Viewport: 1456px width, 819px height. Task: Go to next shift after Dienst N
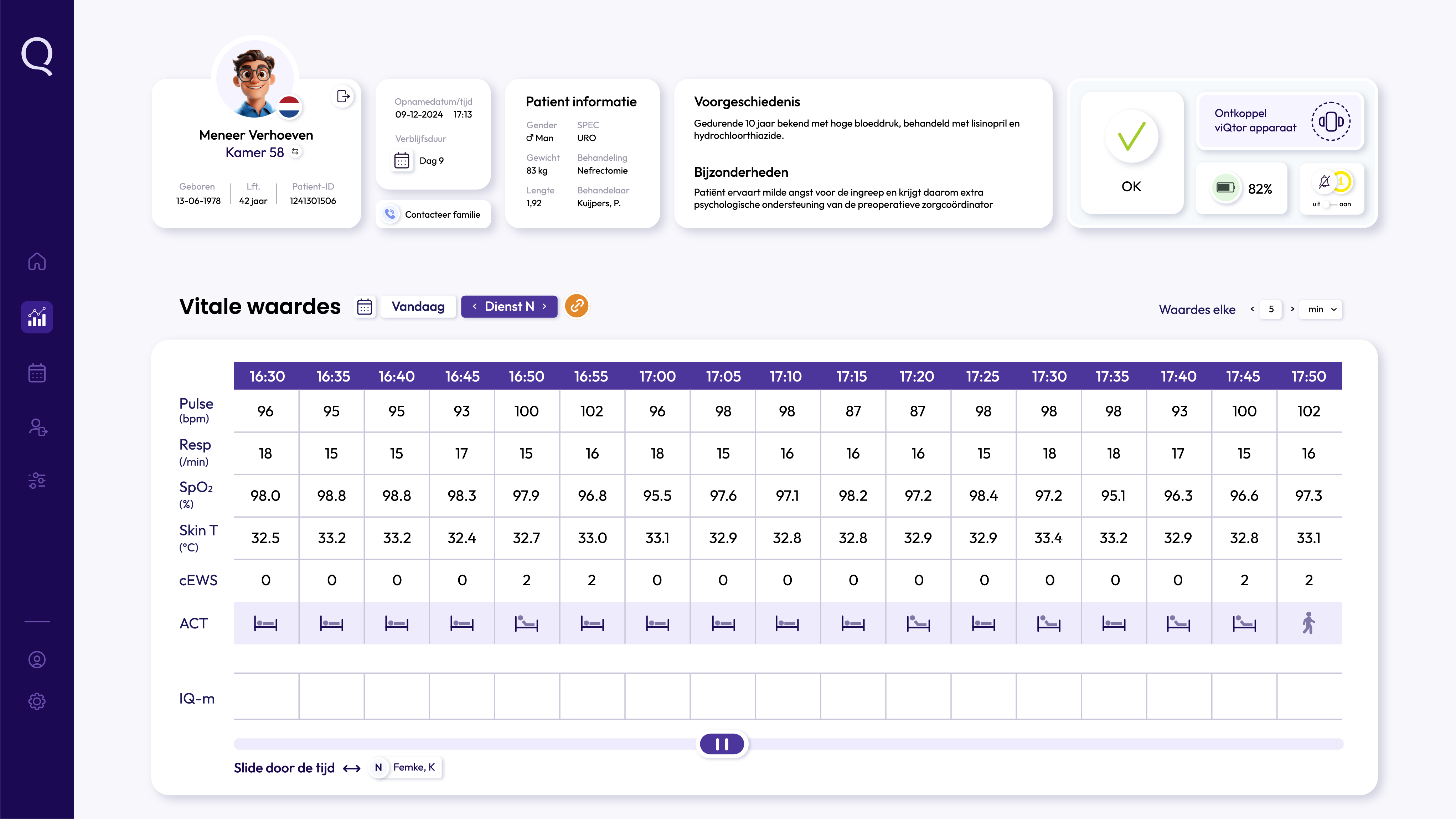[544, 306]
